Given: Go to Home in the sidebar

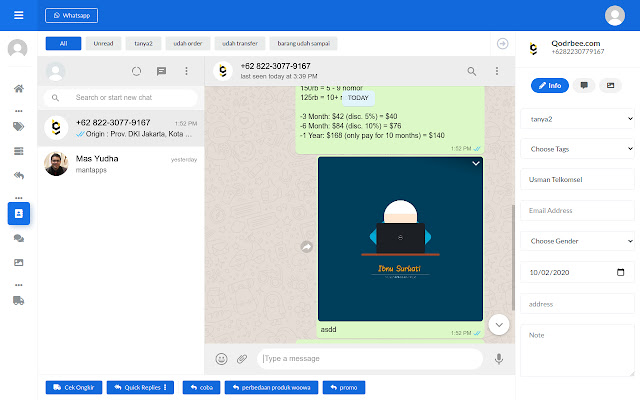Looking at the screenshot, I should coord(18,89).
